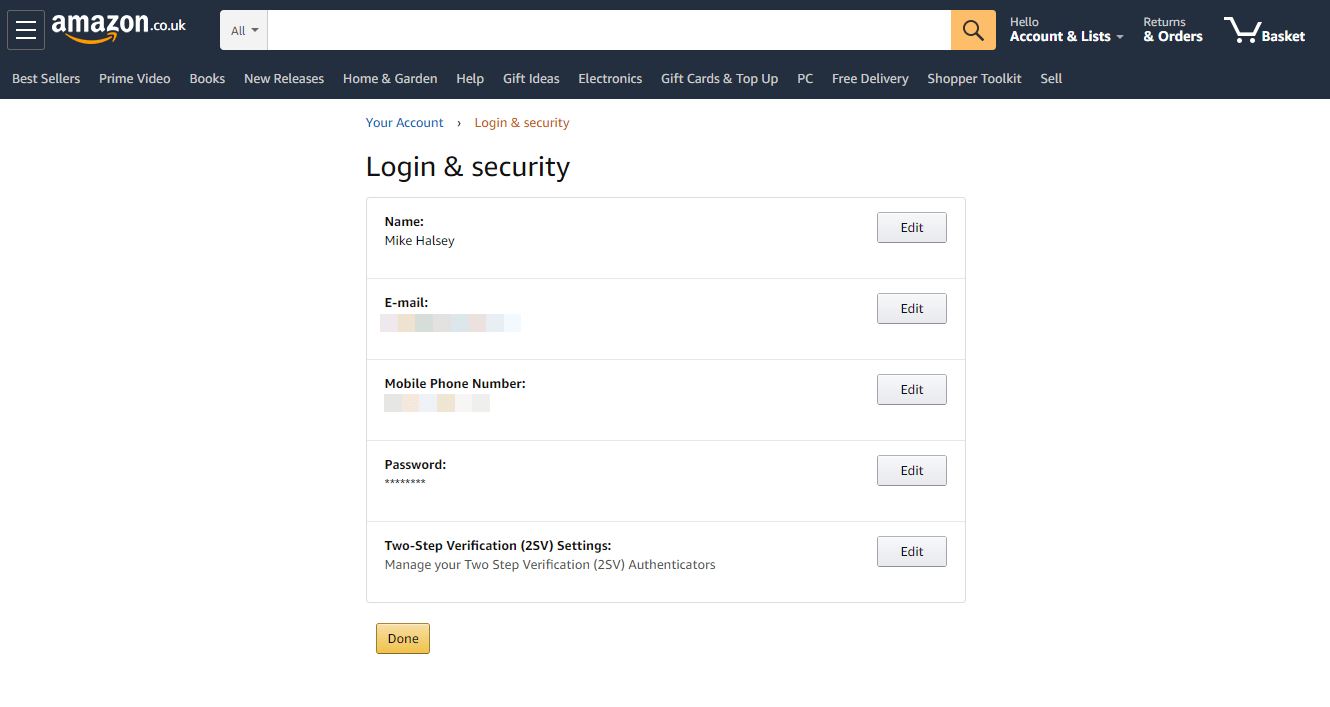Image resolution: width=1330 pixels, height=707 pixels.
Task: Edit the E-mail address
Action: pos(911,309)
